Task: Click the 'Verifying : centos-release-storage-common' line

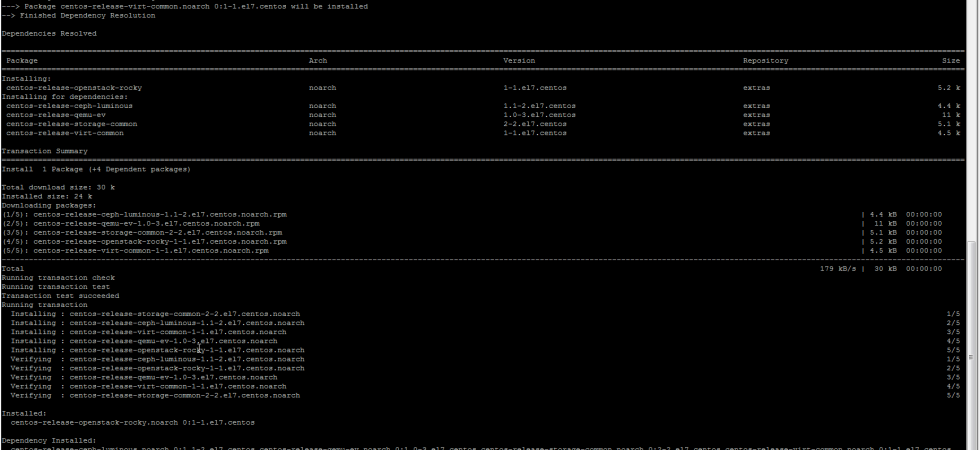Action: [x=155, y=396]
